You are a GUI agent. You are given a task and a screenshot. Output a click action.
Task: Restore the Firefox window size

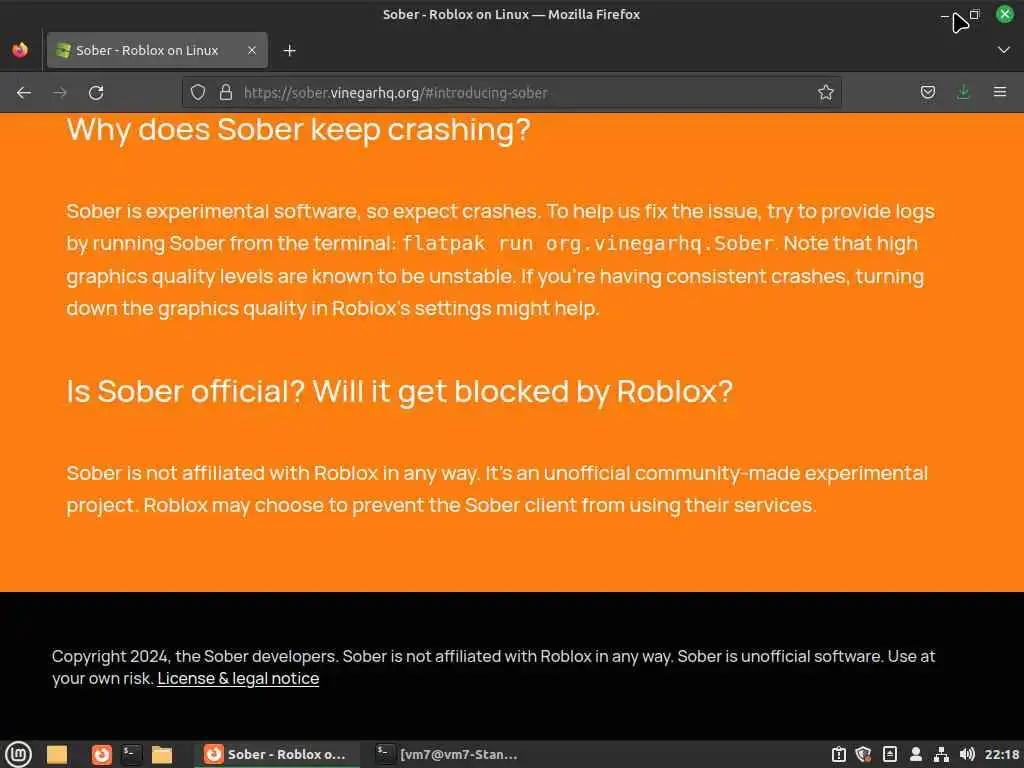974,14
